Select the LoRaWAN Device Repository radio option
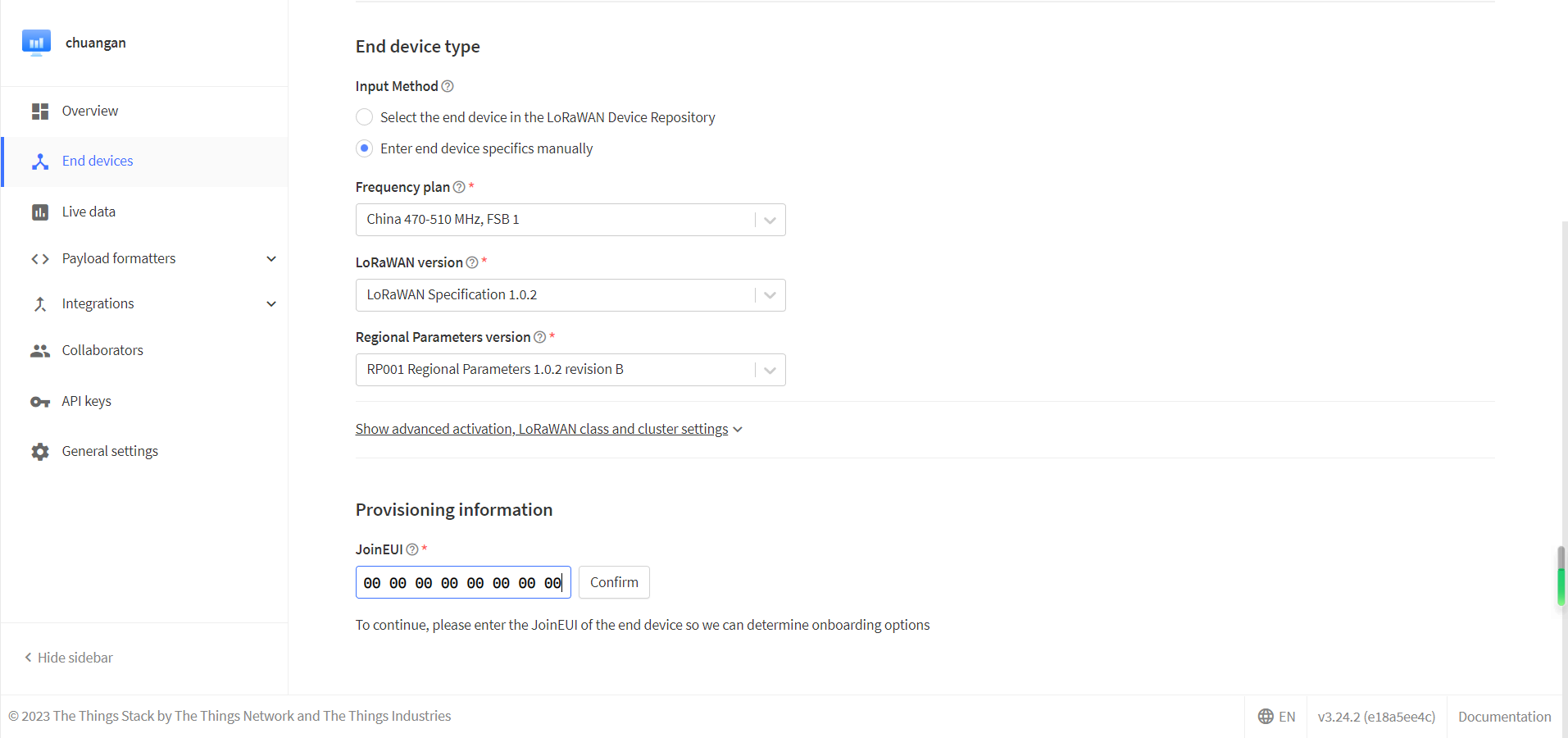Image resolution: width=1568 pixels, height=738 pixels. point(365,117)
